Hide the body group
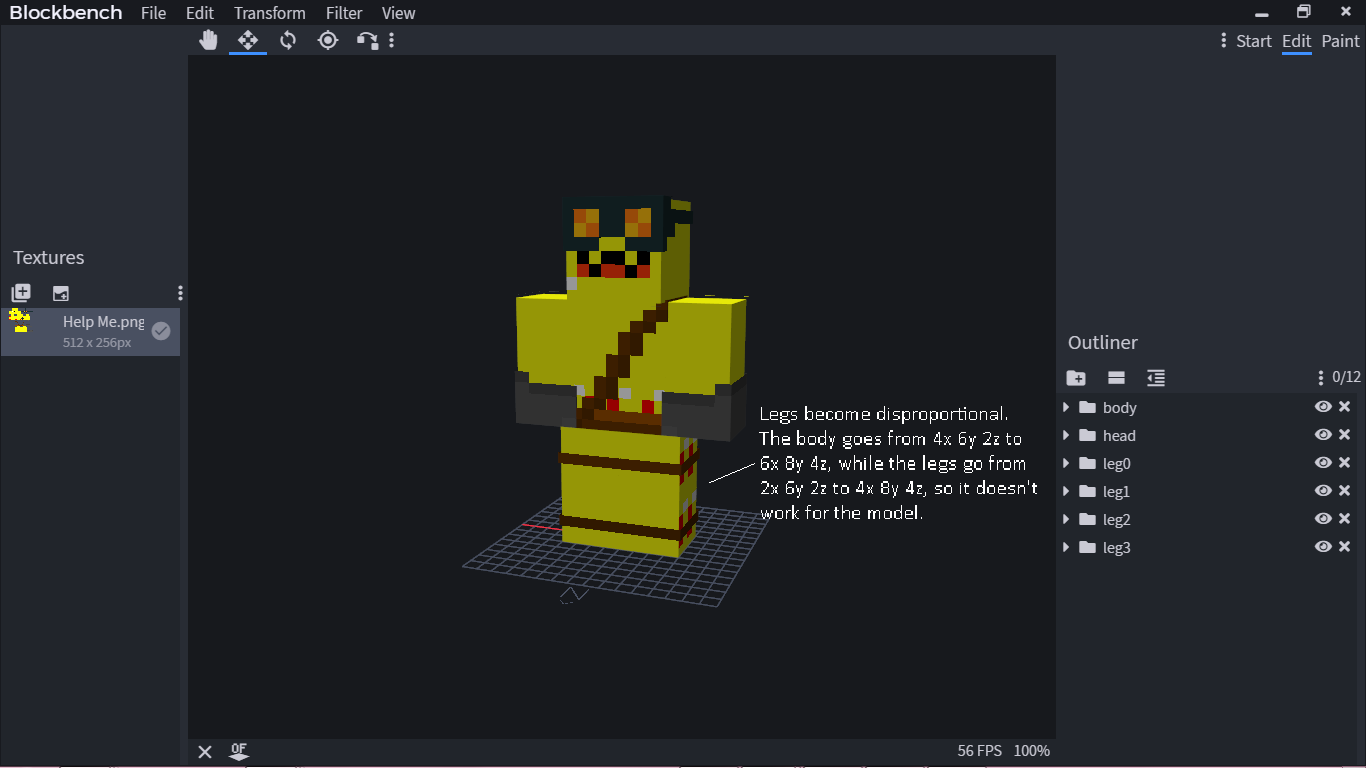The image size is (1366, 768). [x=1322, y=406]
